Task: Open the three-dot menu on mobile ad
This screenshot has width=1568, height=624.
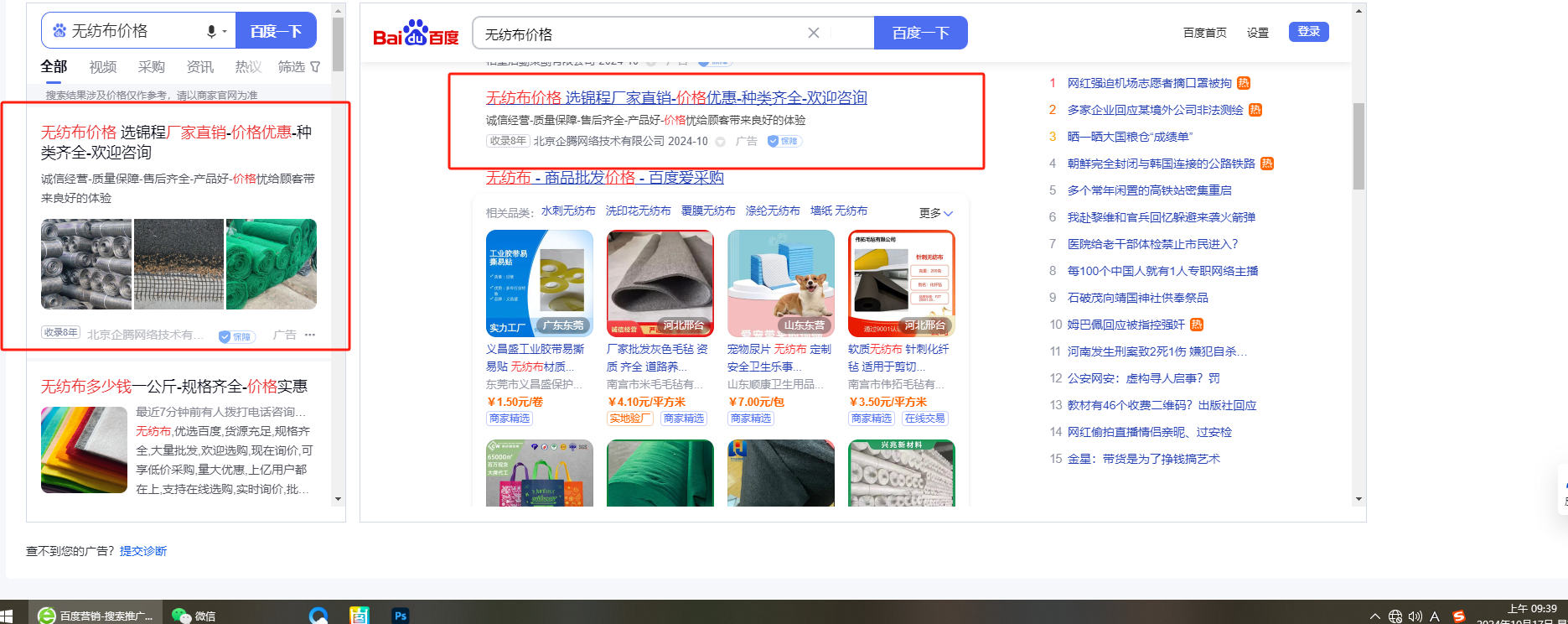Action: click(310, 335)
